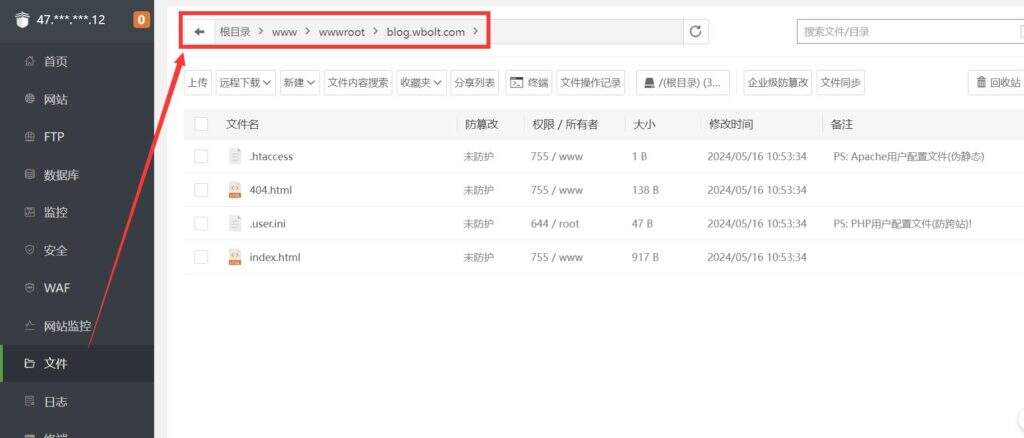Click the .htaccess file icon
1024x438 pixels.
(x=235, y=156)
